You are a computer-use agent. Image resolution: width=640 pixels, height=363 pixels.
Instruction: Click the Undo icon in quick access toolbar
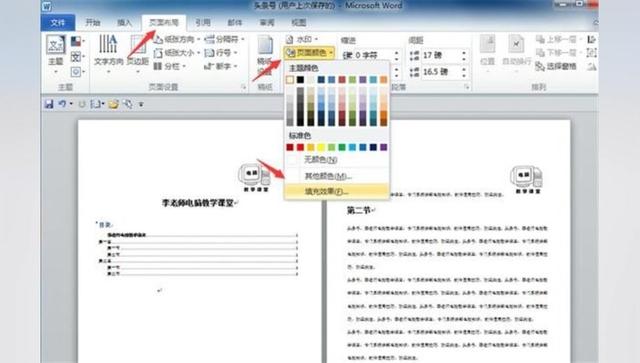(x=62, y=104)
